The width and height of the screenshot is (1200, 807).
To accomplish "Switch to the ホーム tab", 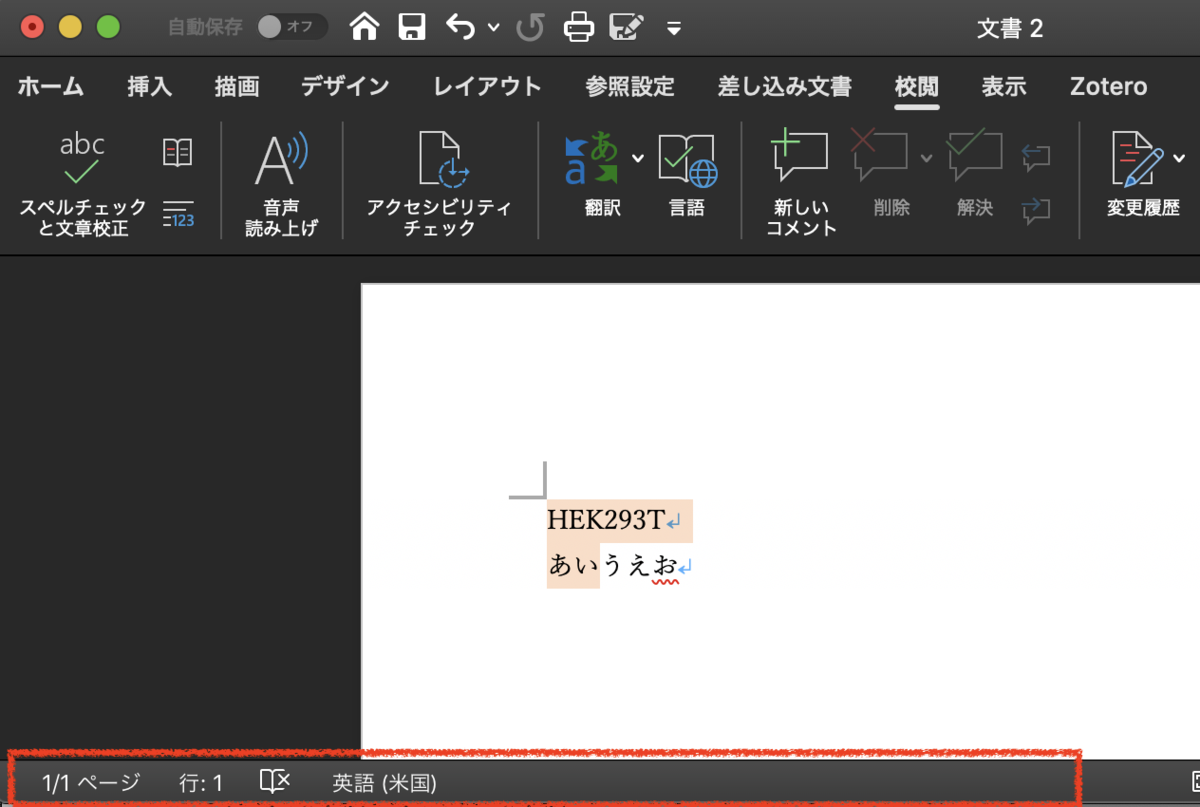I will pos(51,87).
